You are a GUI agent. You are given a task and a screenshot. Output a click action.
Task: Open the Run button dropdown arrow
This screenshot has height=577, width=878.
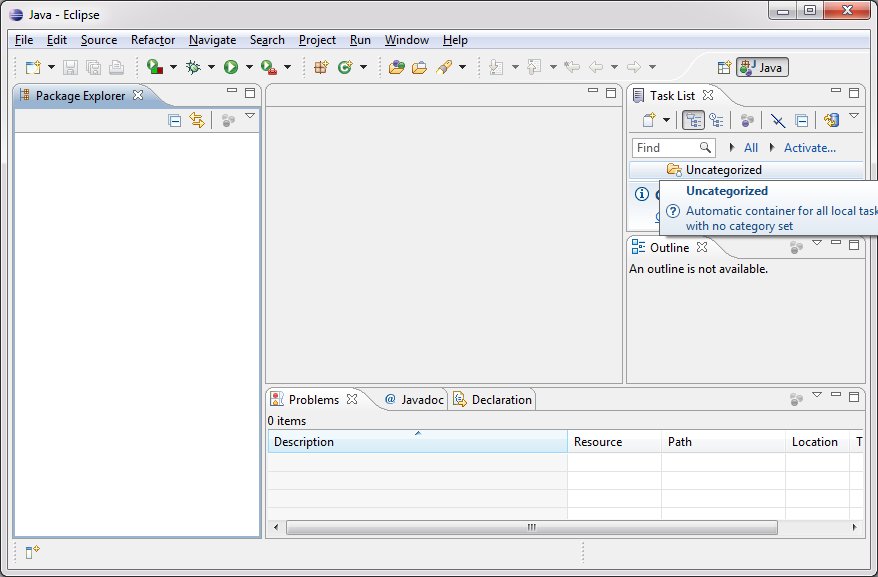(x=247, y=67)
